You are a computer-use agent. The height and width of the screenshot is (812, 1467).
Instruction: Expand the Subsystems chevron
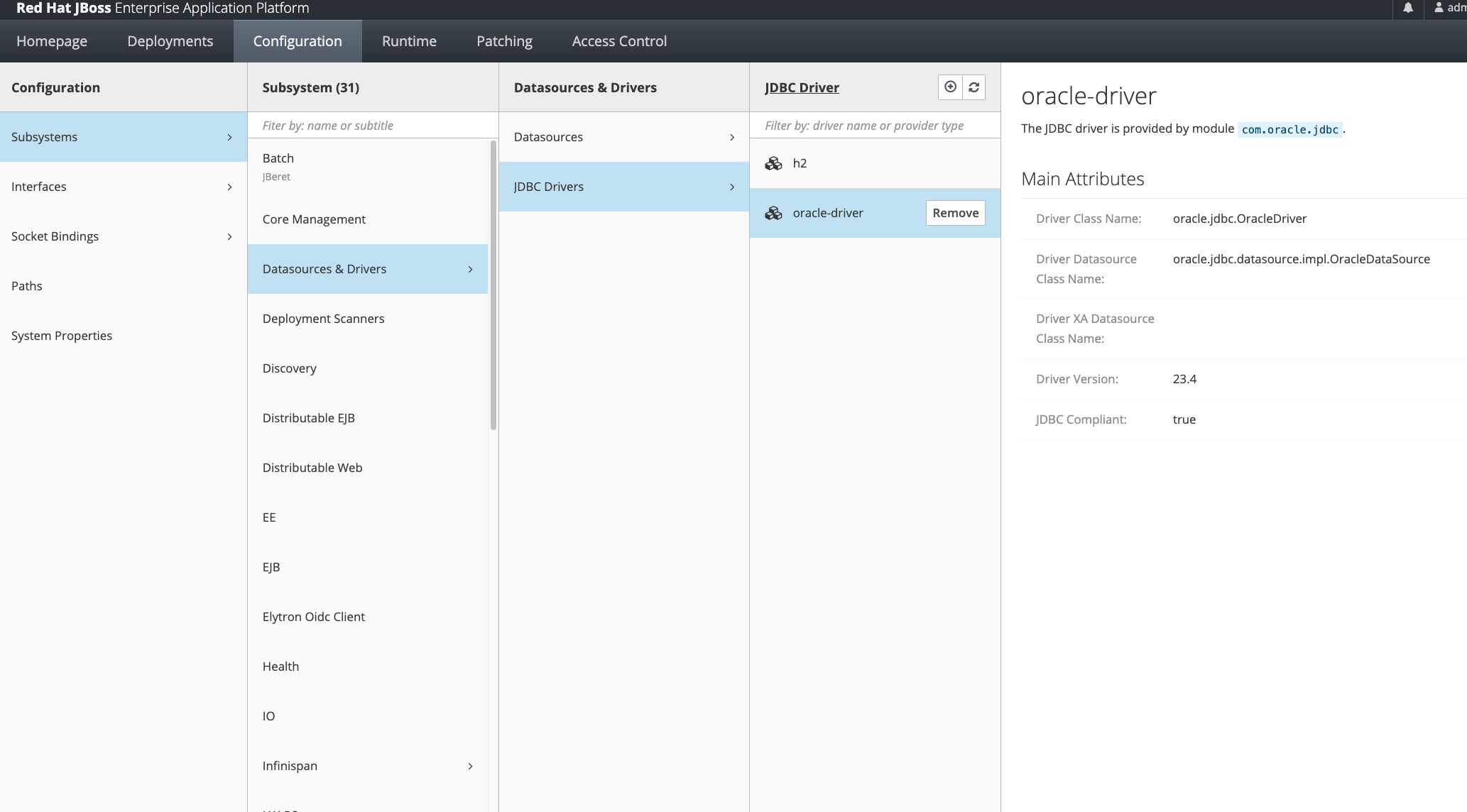coord(229,136)
